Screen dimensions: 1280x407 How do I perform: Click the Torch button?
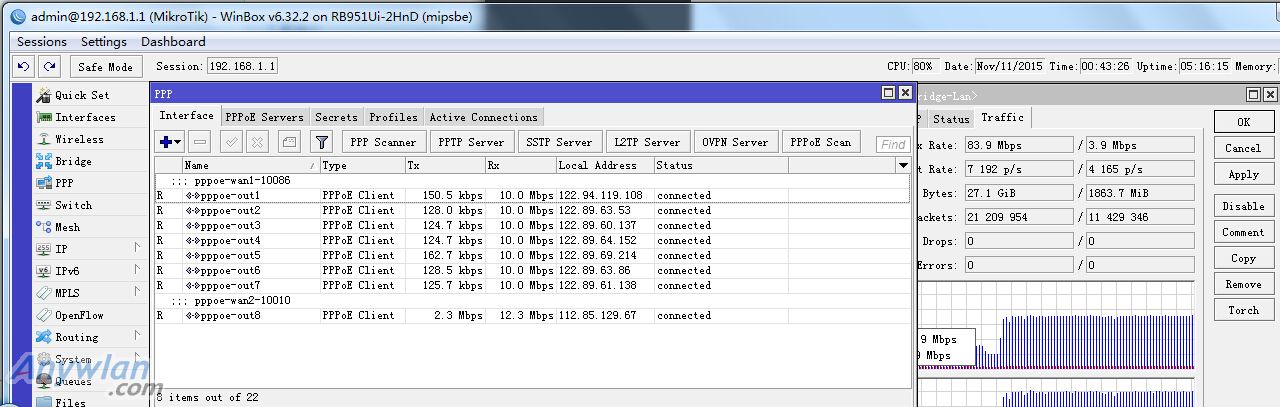click(x=1243, y=310)
